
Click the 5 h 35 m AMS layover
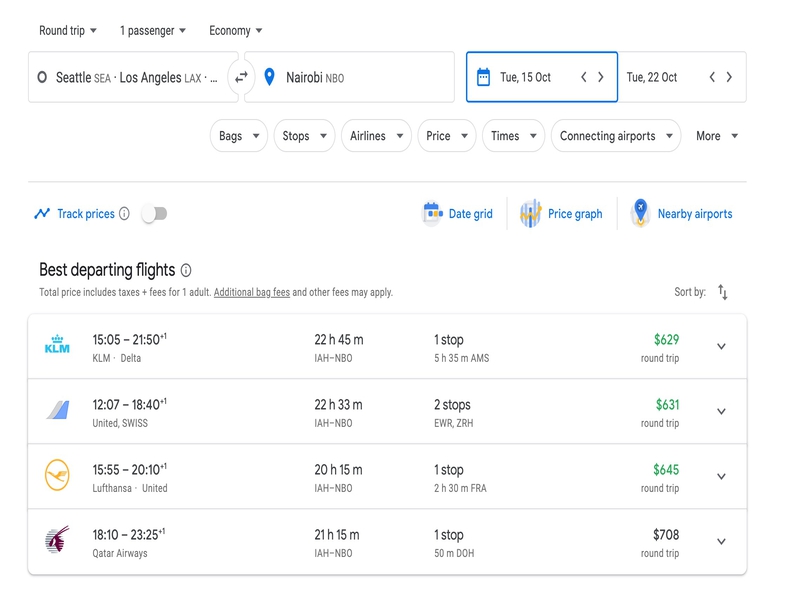coord(461,358)
